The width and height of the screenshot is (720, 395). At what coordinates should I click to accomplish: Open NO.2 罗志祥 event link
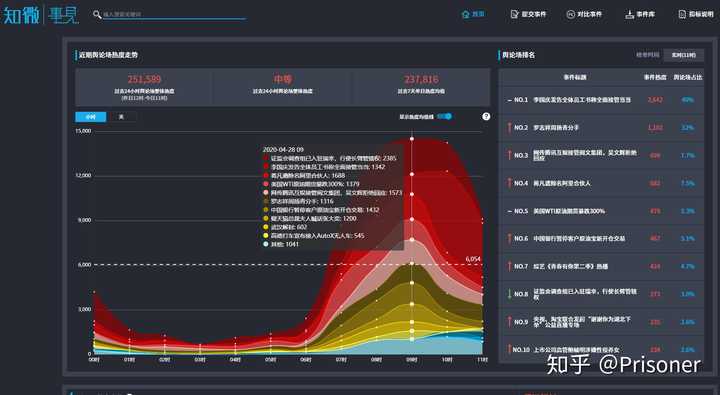[556, 128]
